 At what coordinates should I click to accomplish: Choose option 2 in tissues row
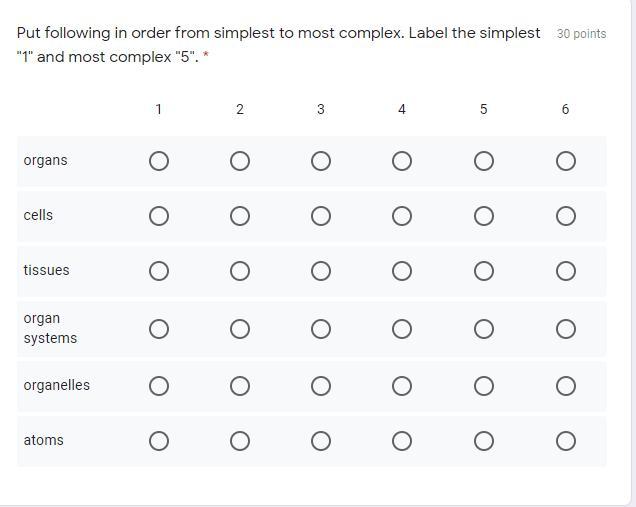pyautogui.click(x=240, y=271)
